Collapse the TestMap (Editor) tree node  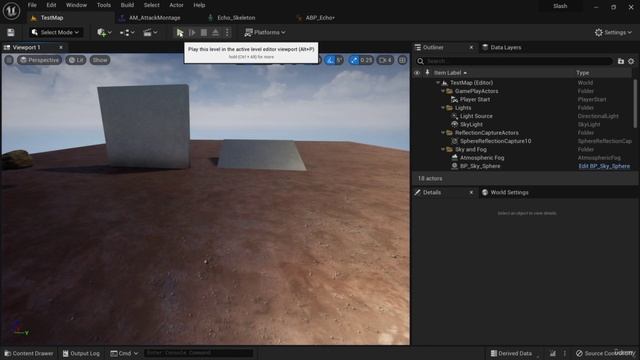tap(438, 83)
